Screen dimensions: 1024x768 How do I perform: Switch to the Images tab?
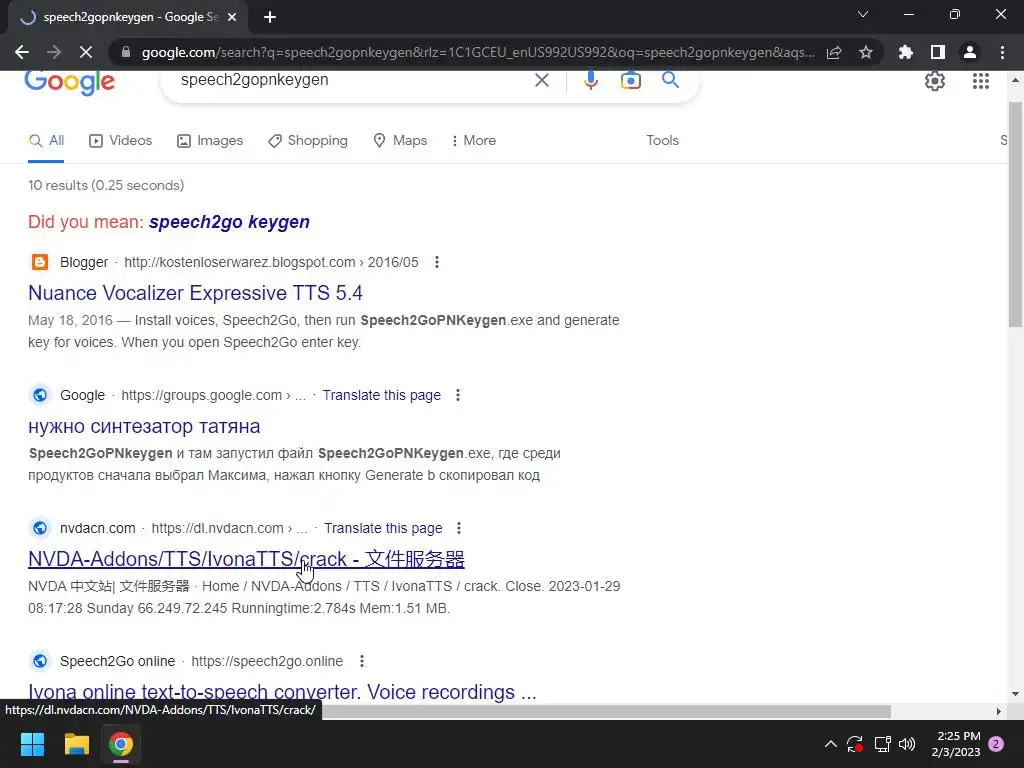pos(210,140)
